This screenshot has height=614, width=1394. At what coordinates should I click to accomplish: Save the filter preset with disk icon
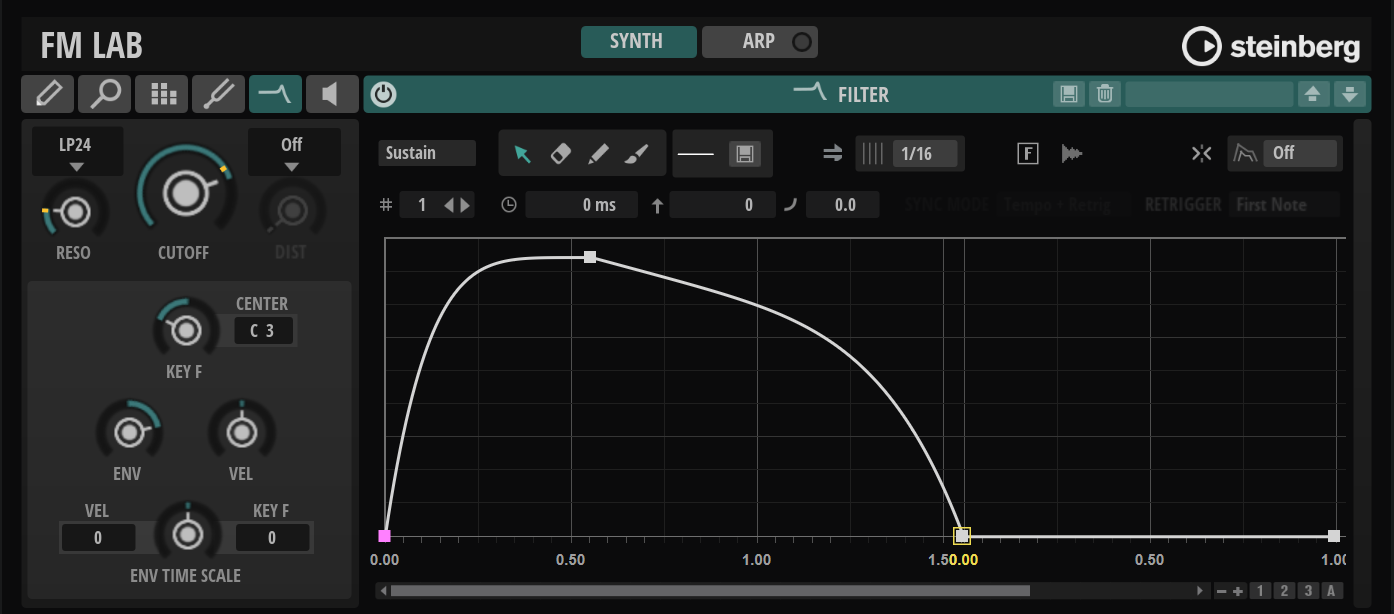pyautogui.click(x=1069, y=94)
